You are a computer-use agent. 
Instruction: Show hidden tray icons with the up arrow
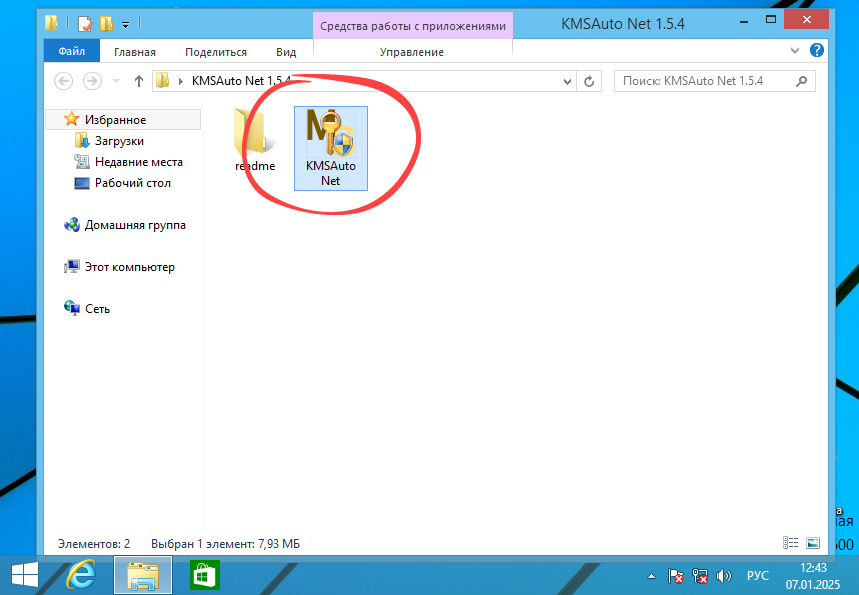[x=651, y=576]
